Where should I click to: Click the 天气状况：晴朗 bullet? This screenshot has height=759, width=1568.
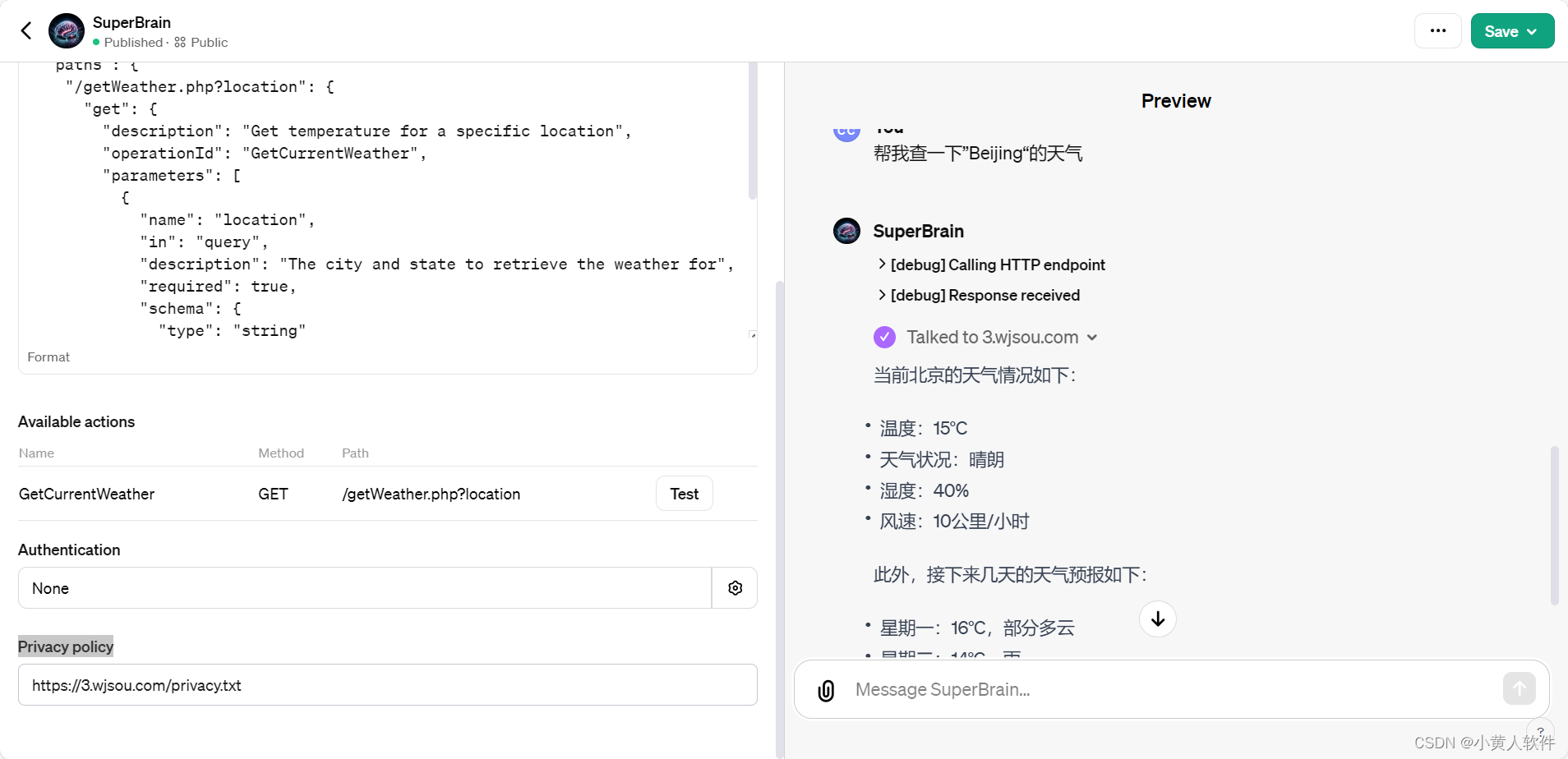click(942, 460)
